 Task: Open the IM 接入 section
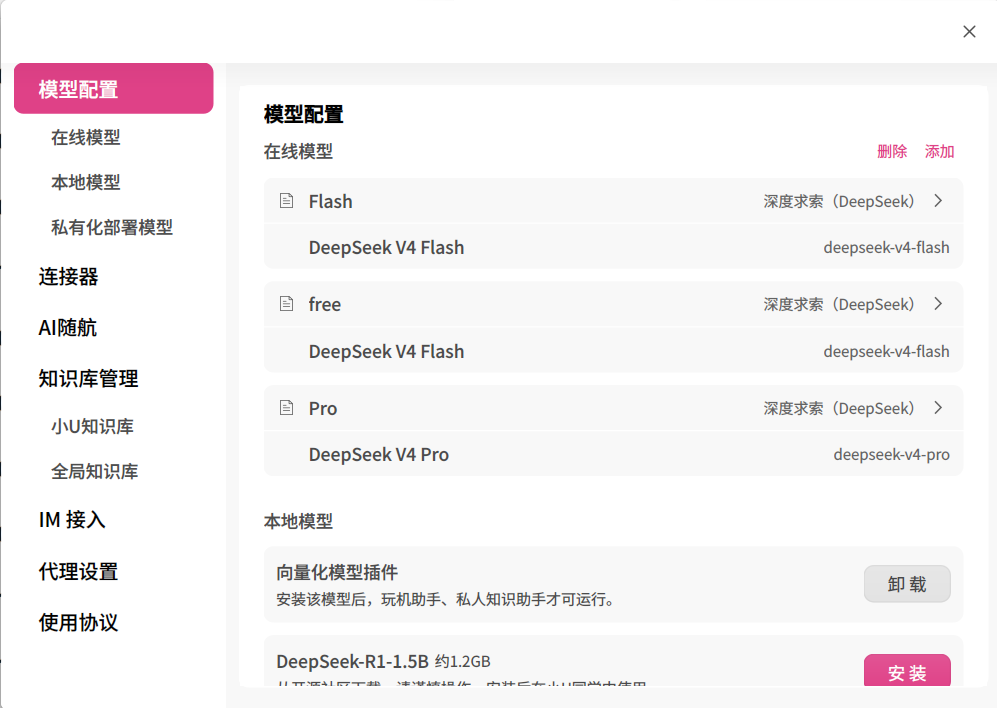click(72, 520)
